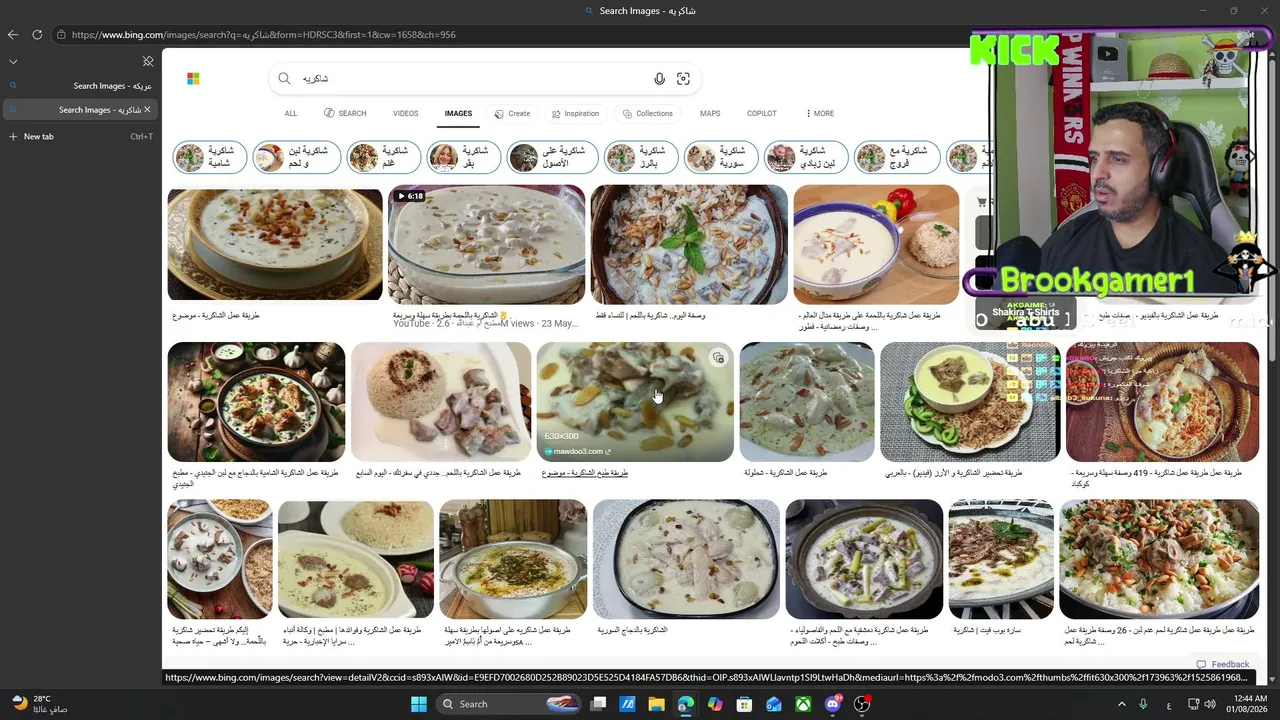Open the Xbox app from the taskbar
Screen dimensions: 1280x720
click(803, 704)
